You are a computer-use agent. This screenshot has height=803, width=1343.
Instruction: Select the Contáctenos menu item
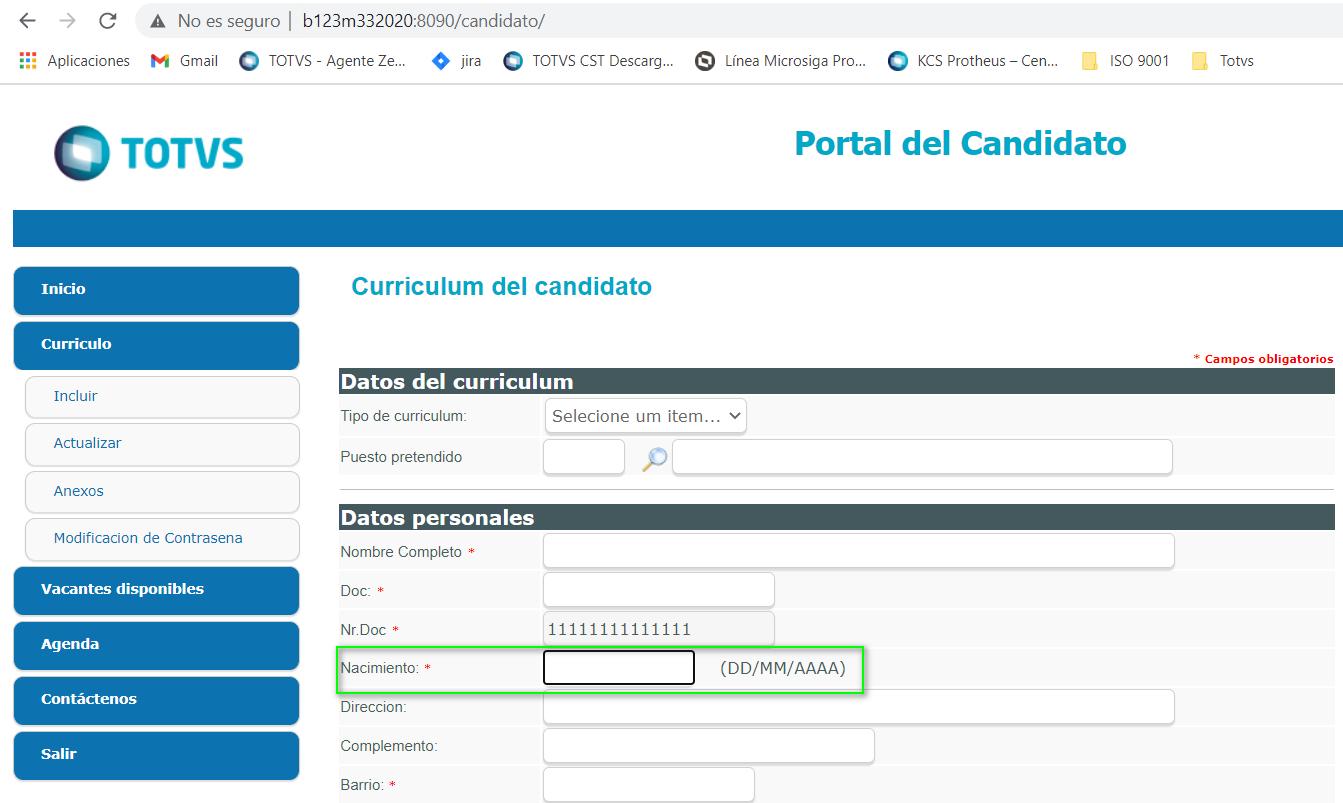[156, 700]
